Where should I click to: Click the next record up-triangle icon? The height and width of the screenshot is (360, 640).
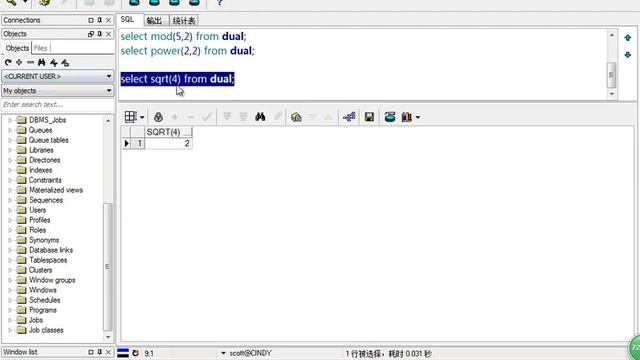pos(329,118)
